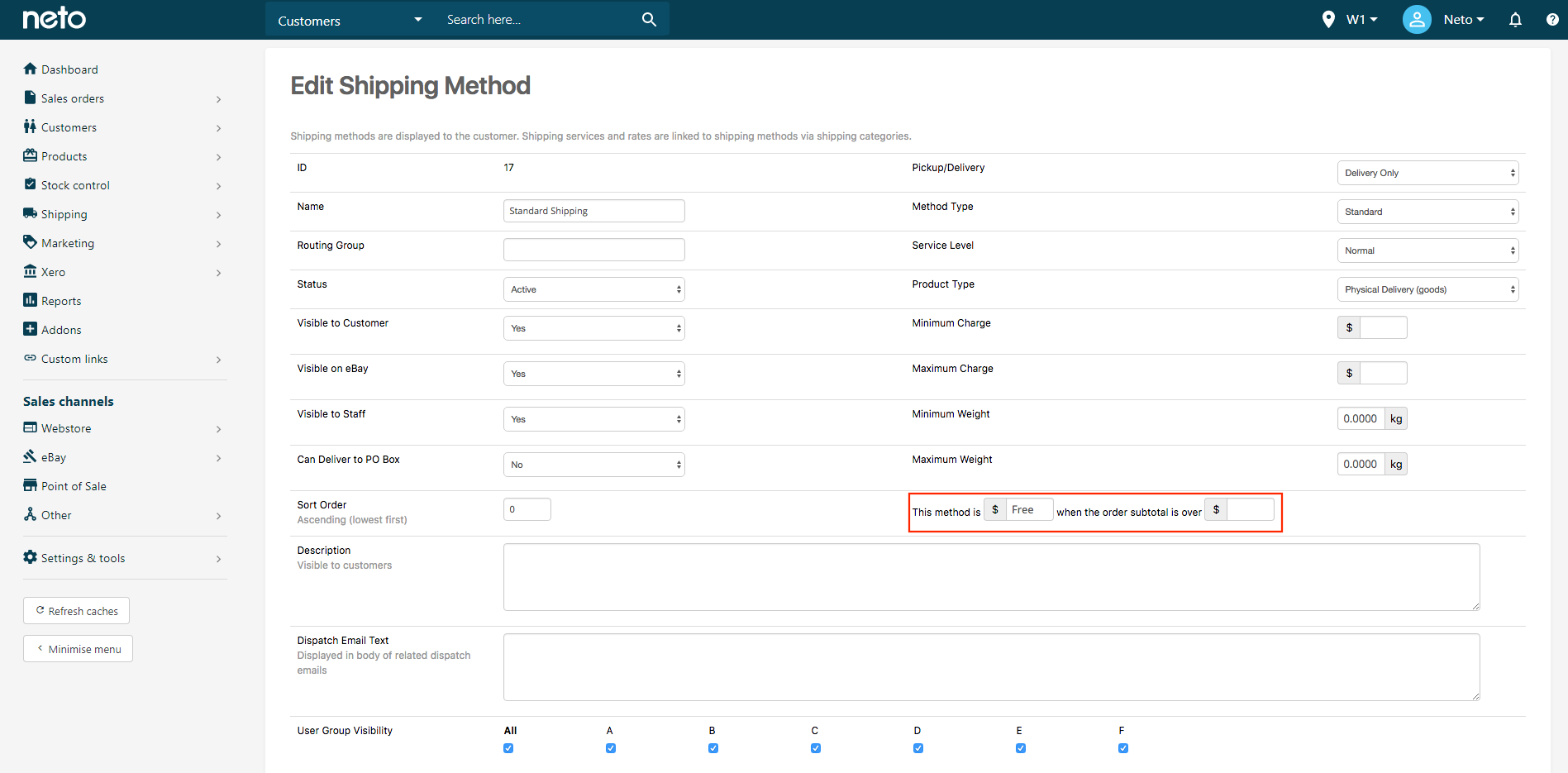This screenshot has width=1568, height=773.
Task: Click the Other network icon
Action: click(31, 514)
